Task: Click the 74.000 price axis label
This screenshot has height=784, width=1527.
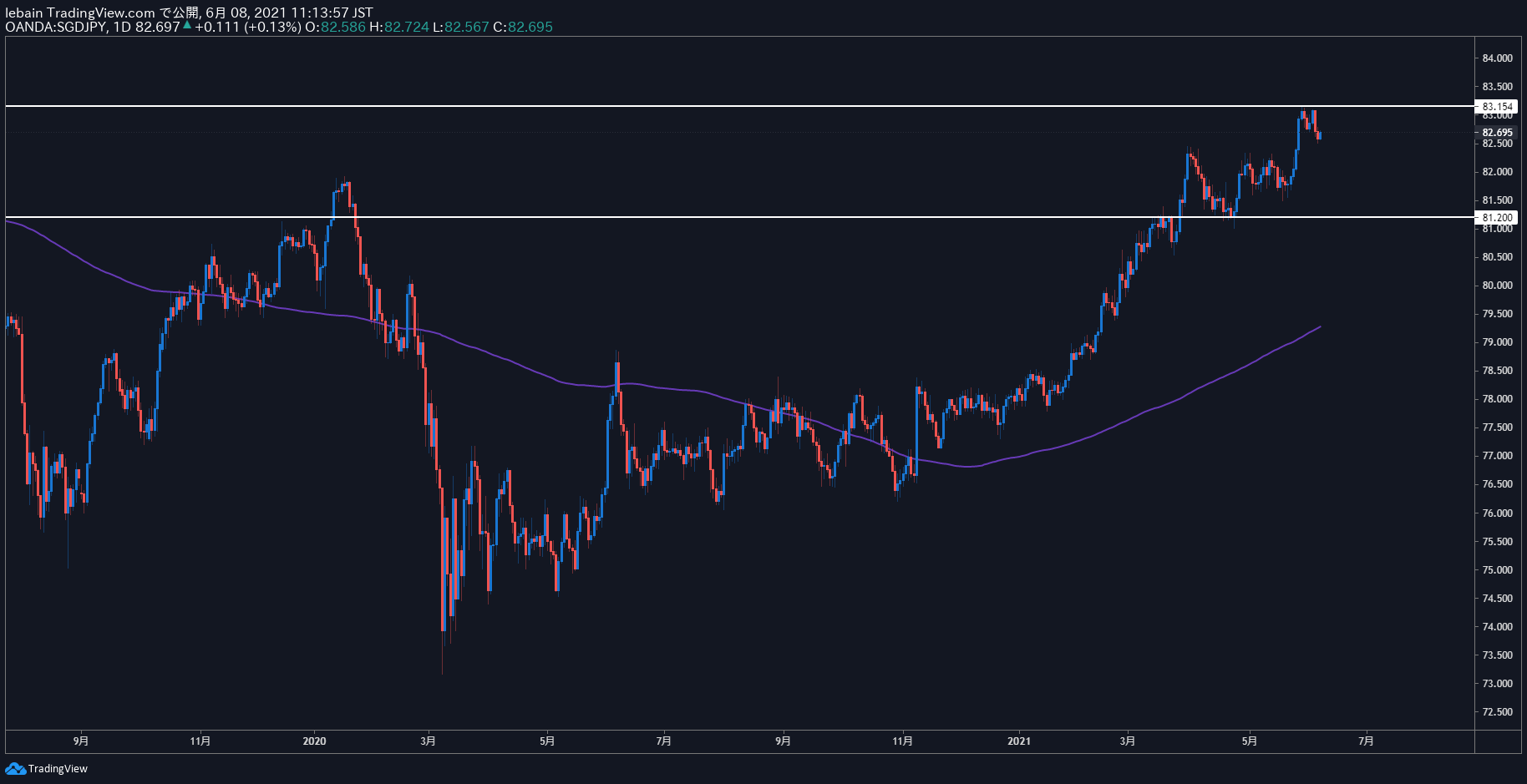Action: tap(1497, 626)
